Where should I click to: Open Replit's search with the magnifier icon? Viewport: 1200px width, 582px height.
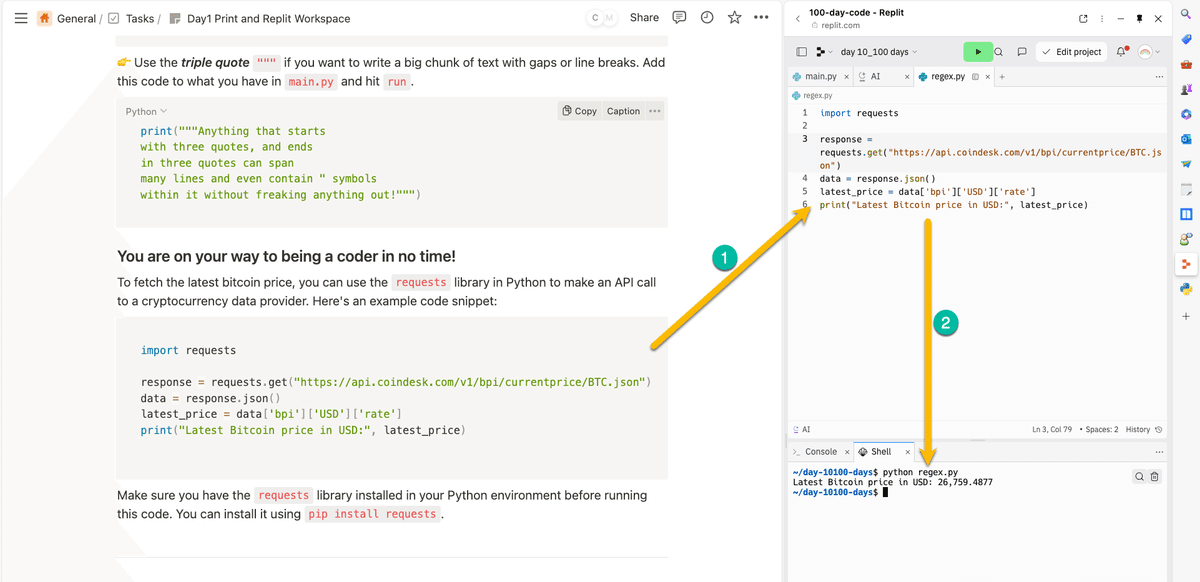[997, 51]
